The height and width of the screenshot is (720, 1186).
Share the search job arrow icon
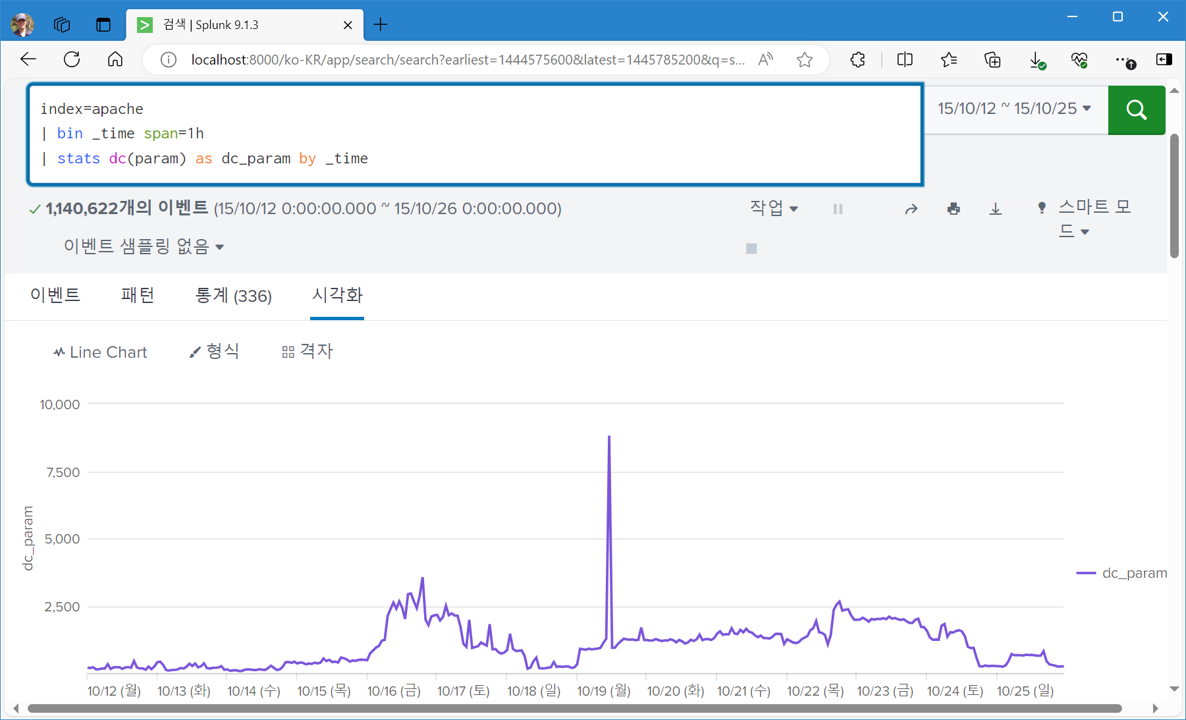[911, 209]
